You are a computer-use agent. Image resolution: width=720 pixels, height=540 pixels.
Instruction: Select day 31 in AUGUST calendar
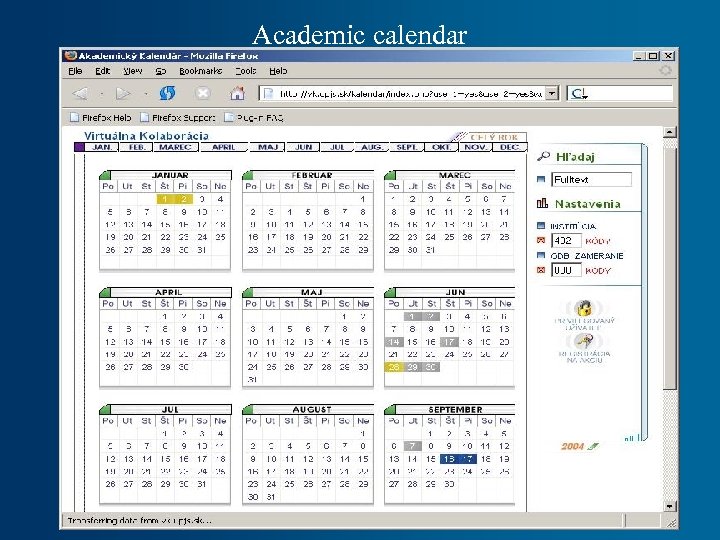point(271,497)
